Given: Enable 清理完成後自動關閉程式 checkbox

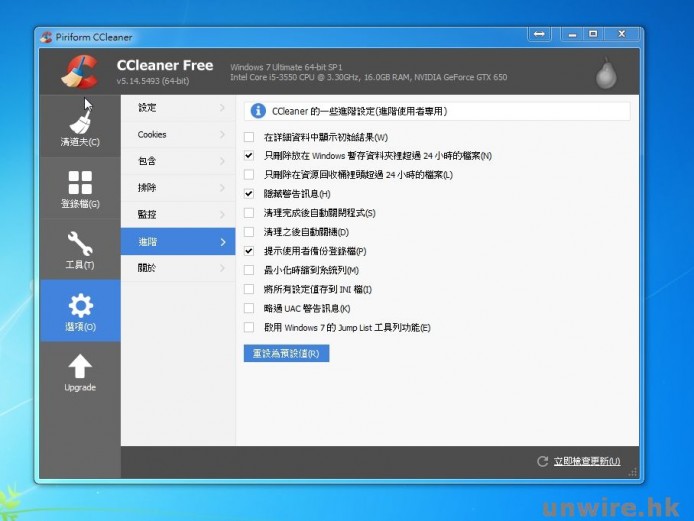Looking at the screenshot, I should 249,213.
